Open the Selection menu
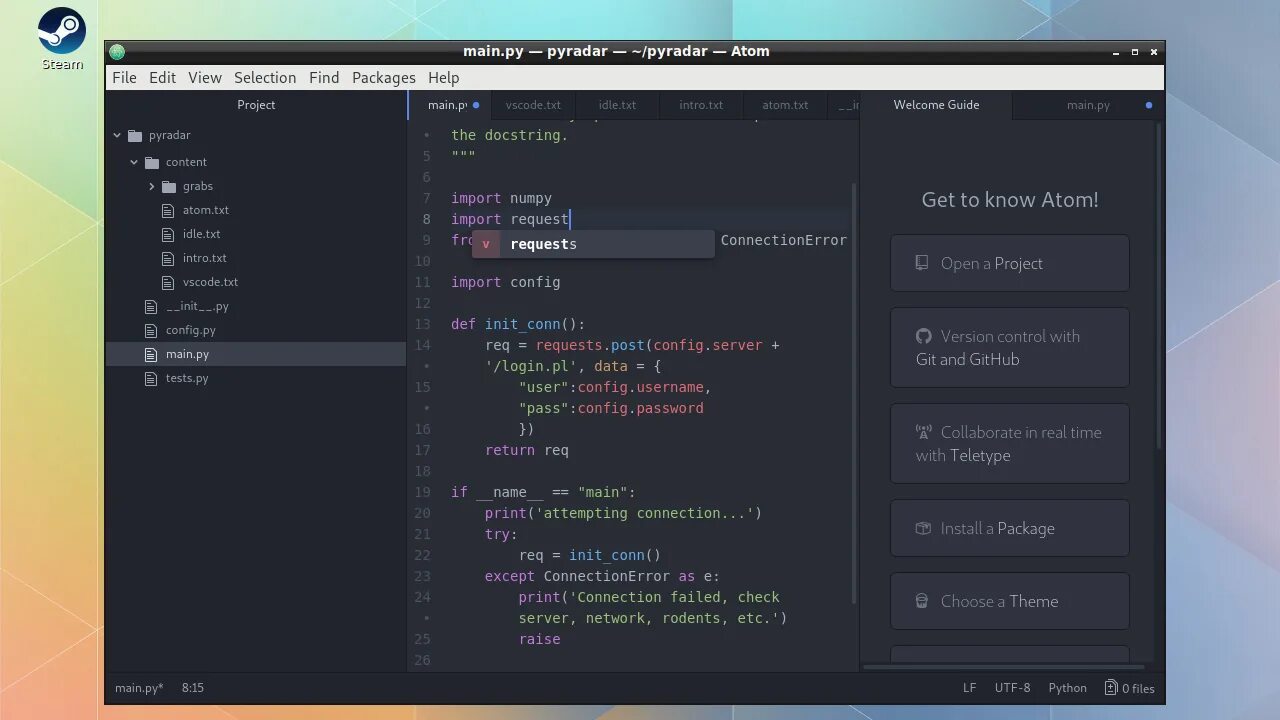 [265, 77]
